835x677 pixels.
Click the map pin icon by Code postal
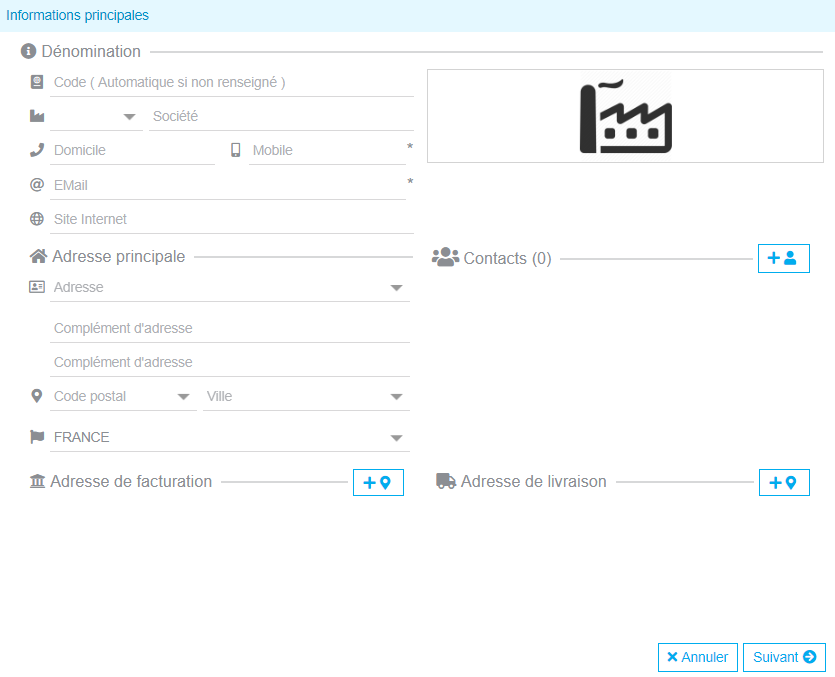[x=37, y=396]
